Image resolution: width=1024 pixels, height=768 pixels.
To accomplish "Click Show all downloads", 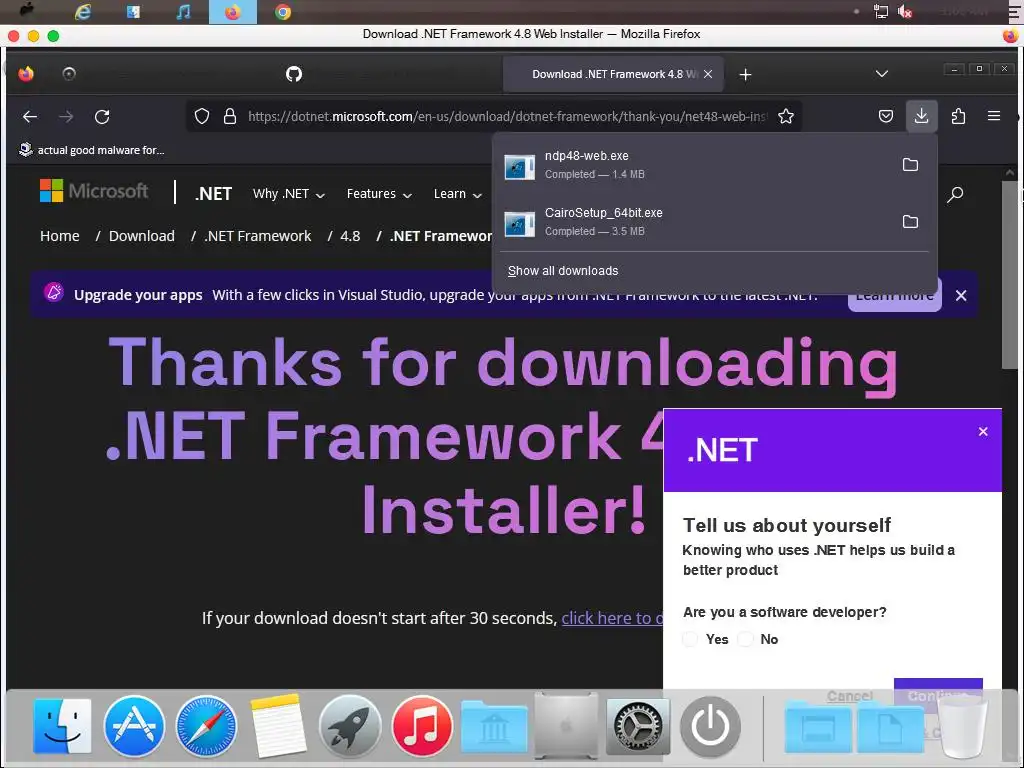I will [563, 271].
